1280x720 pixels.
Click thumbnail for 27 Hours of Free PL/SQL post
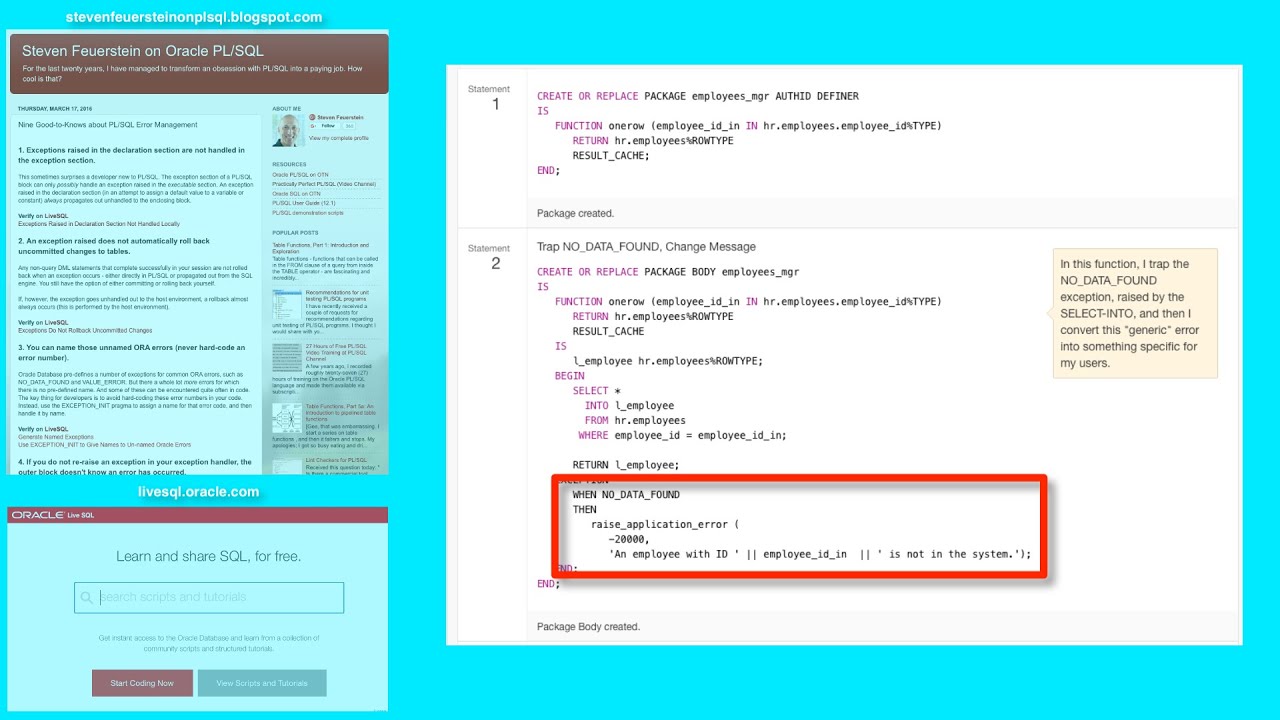287,358
